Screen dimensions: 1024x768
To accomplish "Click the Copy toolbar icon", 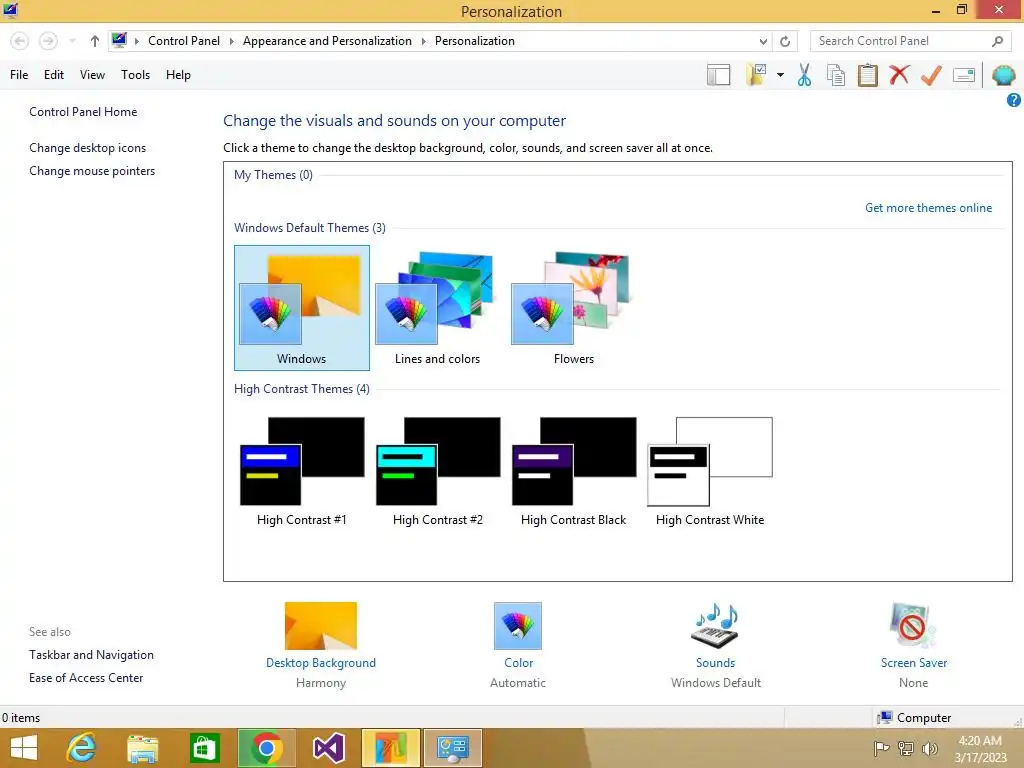I will (x=836, y=75).
